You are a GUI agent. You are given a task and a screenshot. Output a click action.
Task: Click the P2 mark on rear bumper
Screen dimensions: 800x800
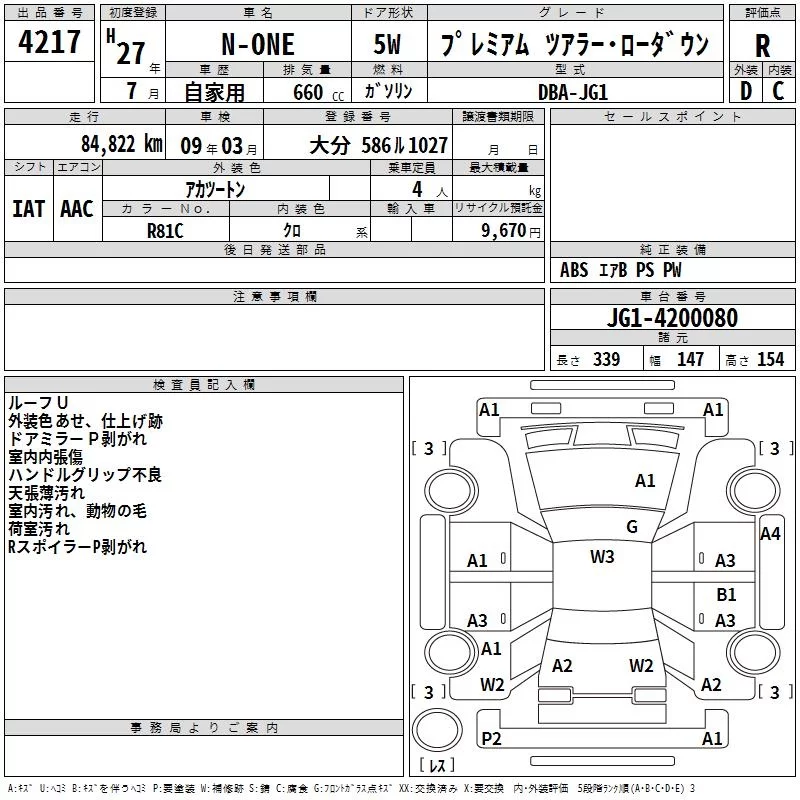pos(491,738)
